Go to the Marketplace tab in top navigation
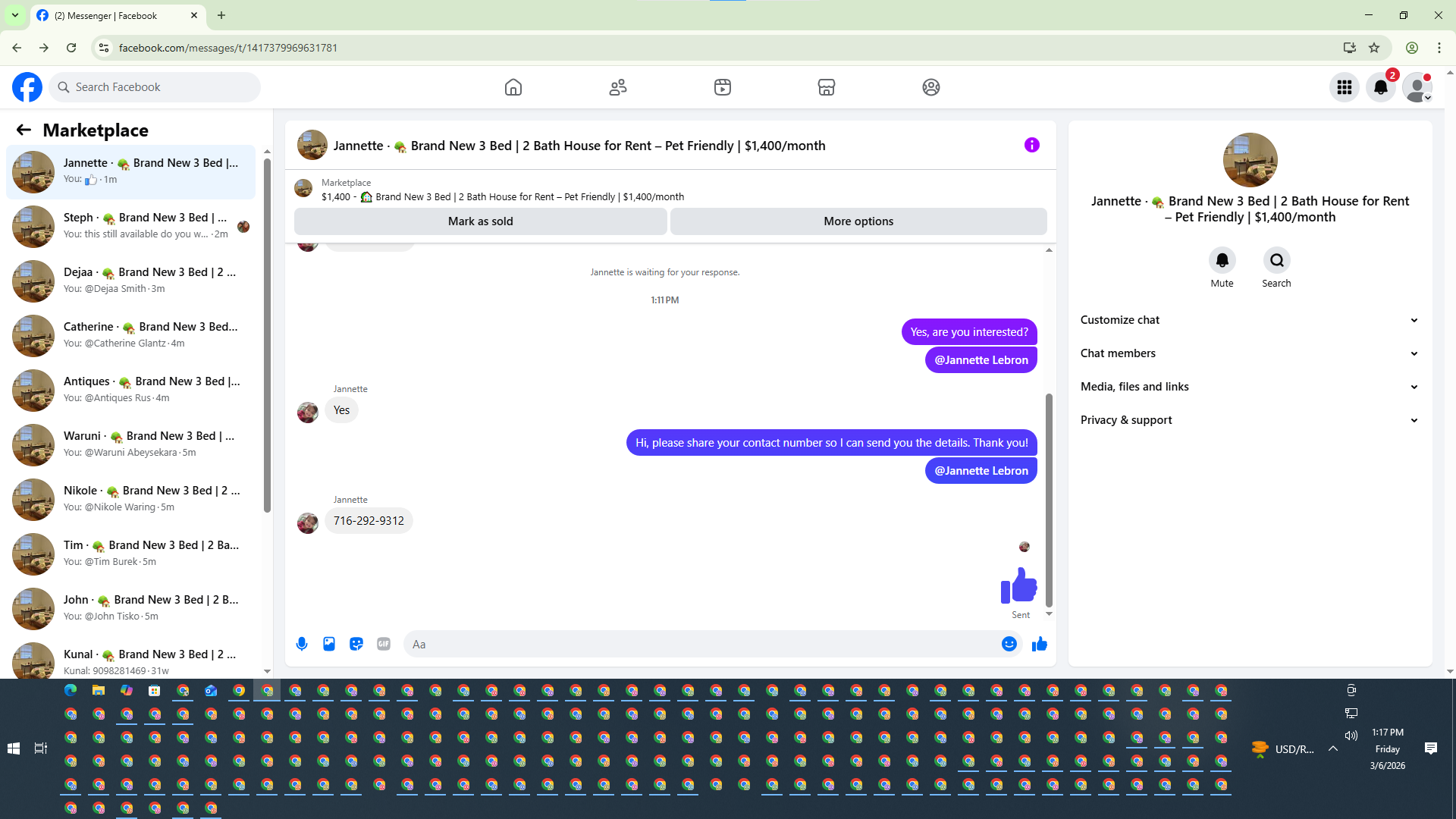This screenshot has height=819, width=1456. [827, 87]
